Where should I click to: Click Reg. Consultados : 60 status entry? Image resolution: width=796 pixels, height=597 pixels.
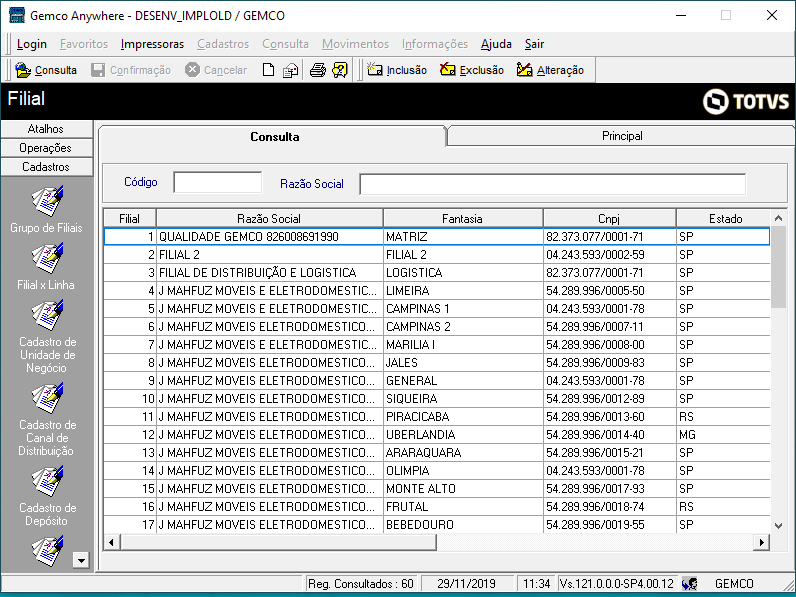[361, 584]
